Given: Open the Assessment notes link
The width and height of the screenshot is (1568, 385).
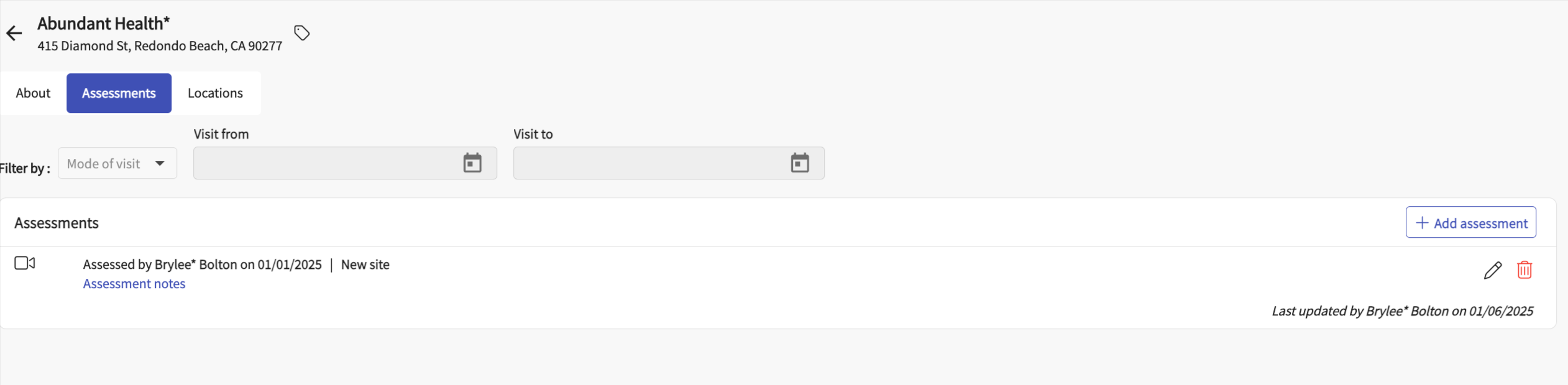Looking at the screenshot, I should coord(134,284).
